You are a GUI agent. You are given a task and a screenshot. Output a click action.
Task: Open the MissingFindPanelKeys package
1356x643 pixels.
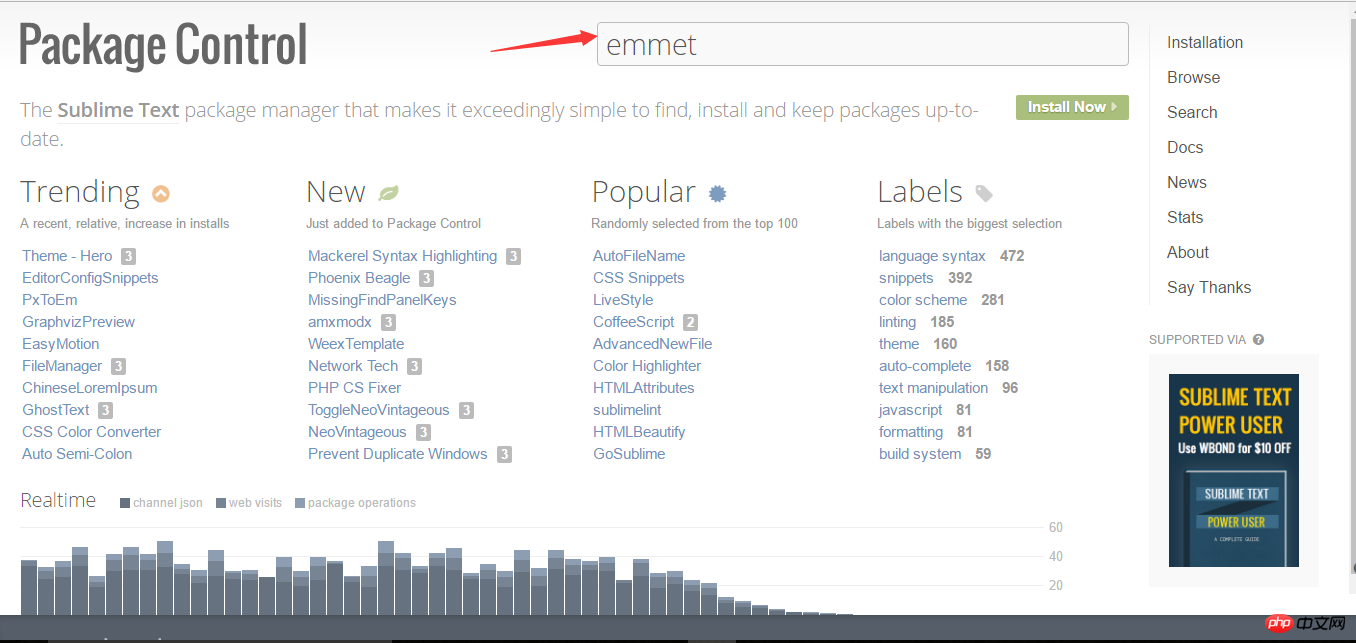click(x=382, y=300)
